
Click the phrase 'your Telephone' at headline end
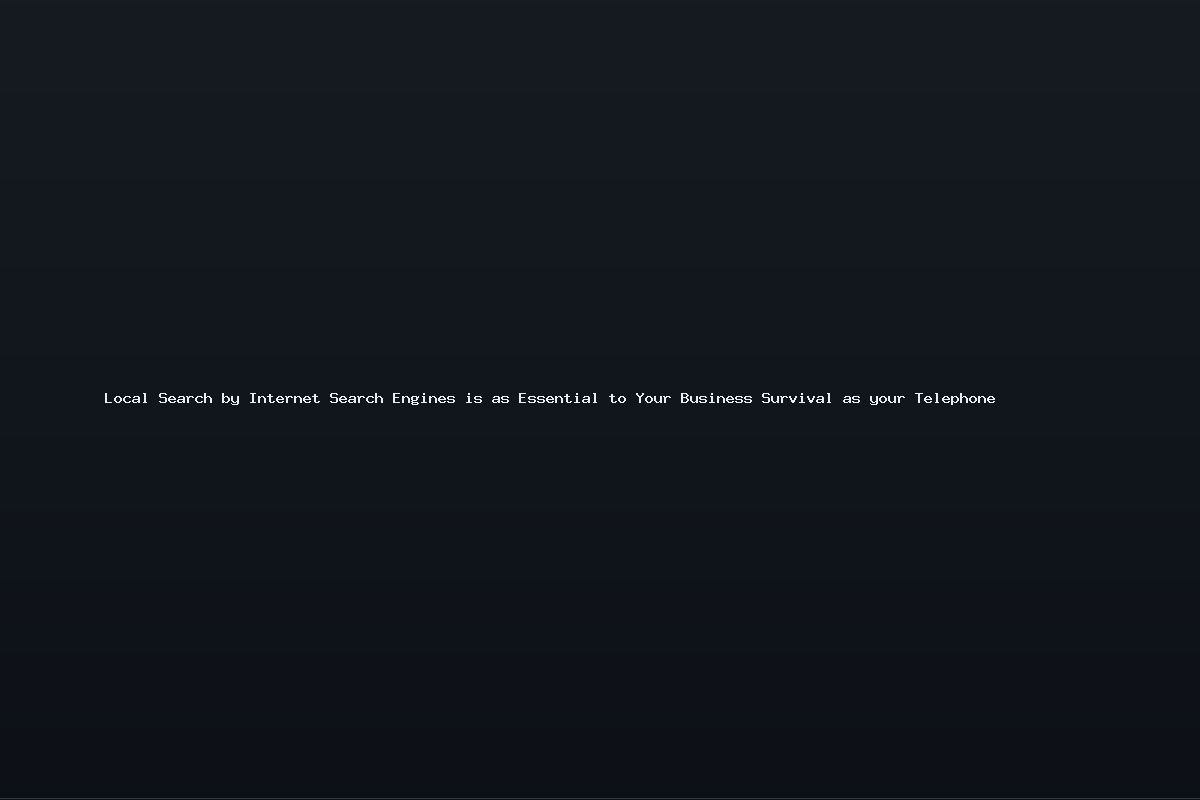click(x=932, y=399)
